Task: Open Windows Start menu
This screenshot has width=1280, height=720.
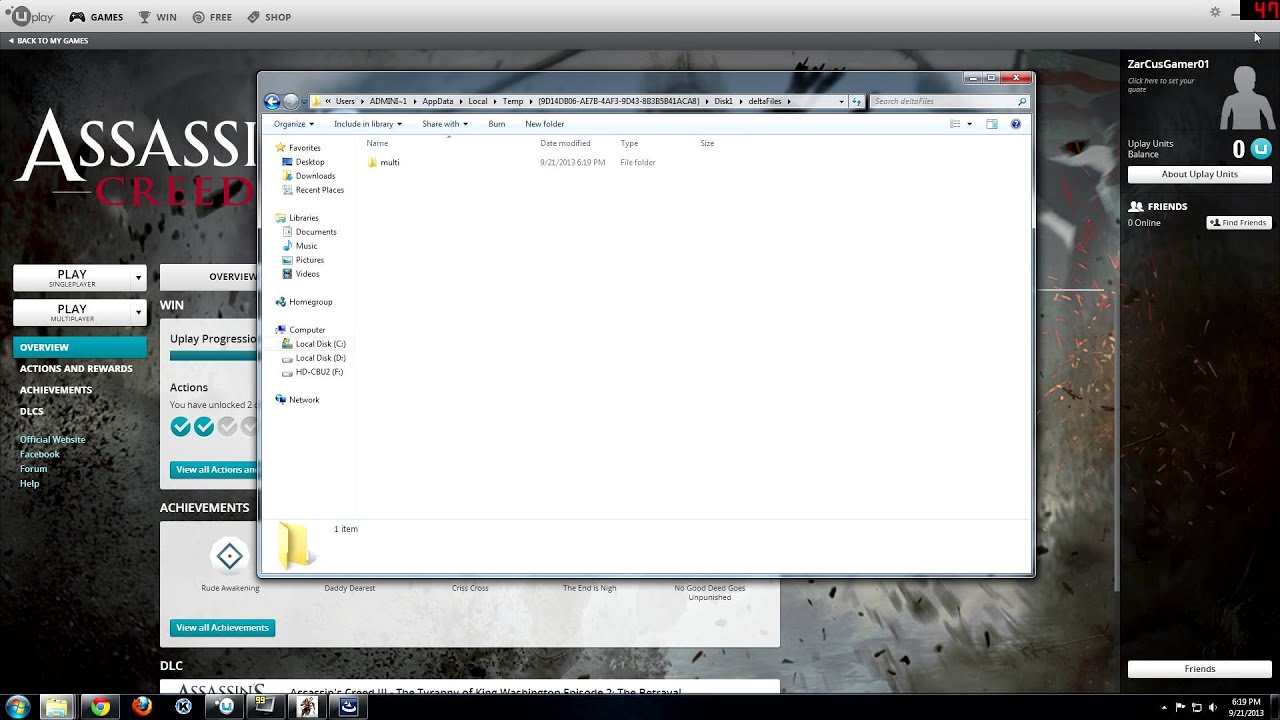Action: tap(18, 707)
